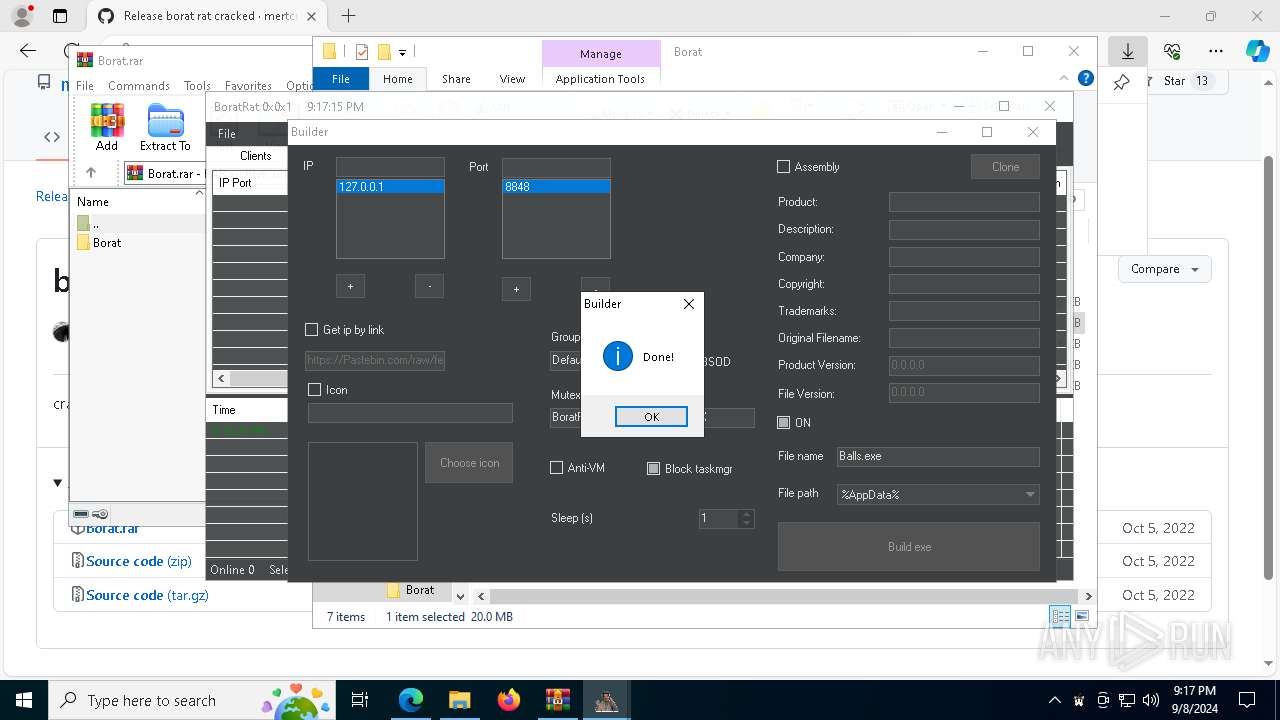Open WinRAR from the taskbar
The height and width of the screenshot is (720, 1280).
click(557, 700)
